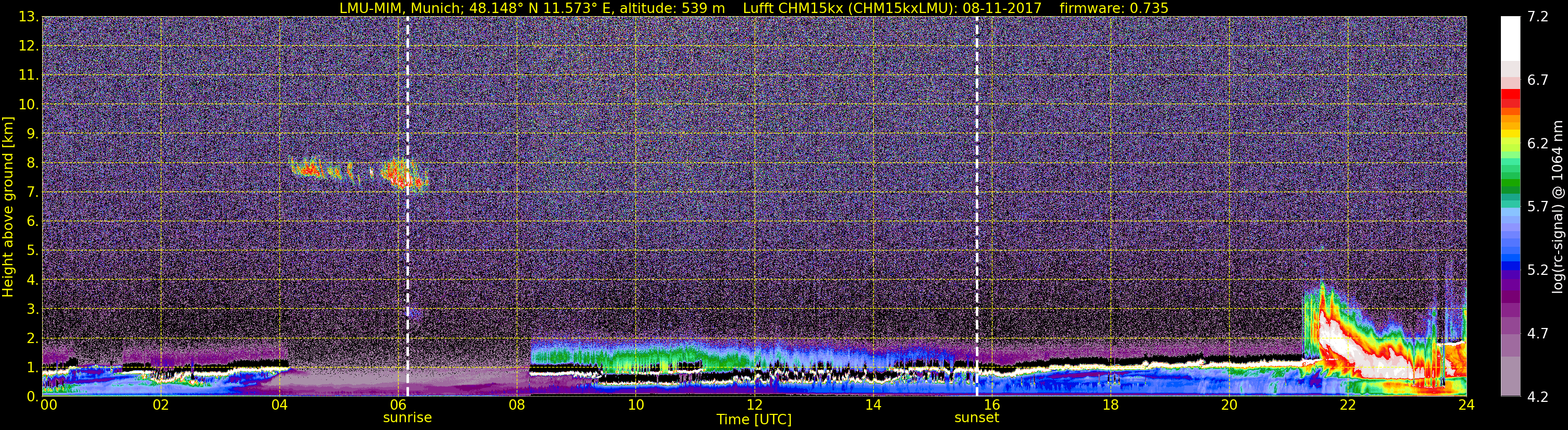Click the "12" tick label on the time axis

click(754, 405)
